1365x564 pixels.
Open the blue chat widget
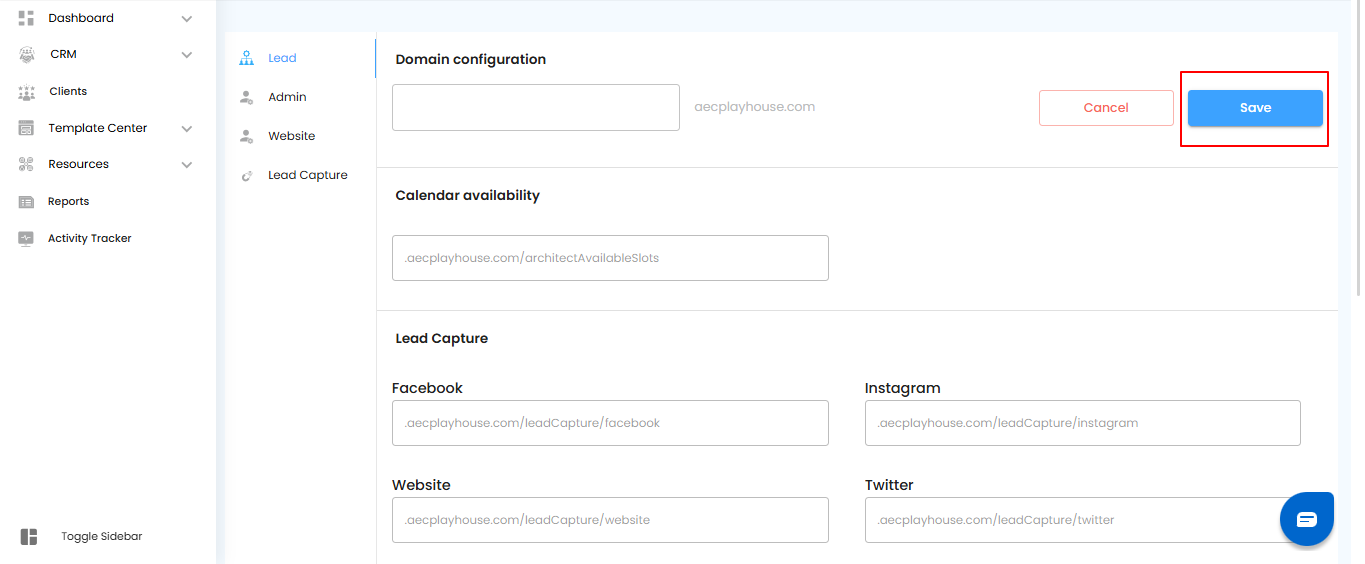tap(1307, 519)
